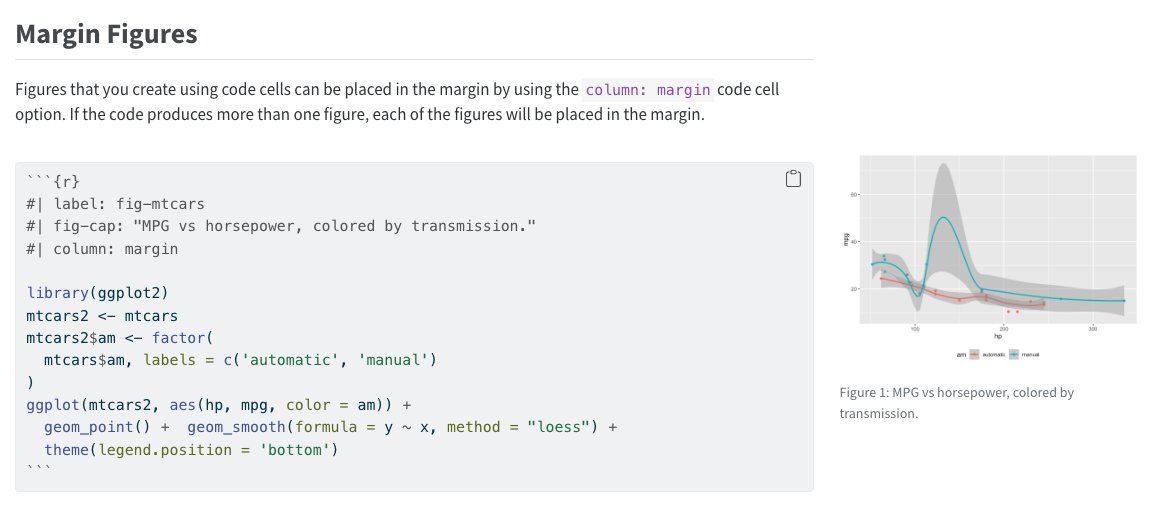Click the hp x-axis label on the plot
Viewport: 1150px width, 506px height.
pyautogui.click(x=997, y=336)
